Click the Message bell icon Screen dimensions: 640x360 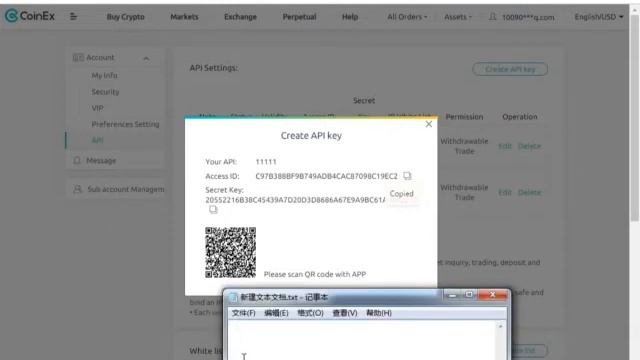tap(77, 160)
